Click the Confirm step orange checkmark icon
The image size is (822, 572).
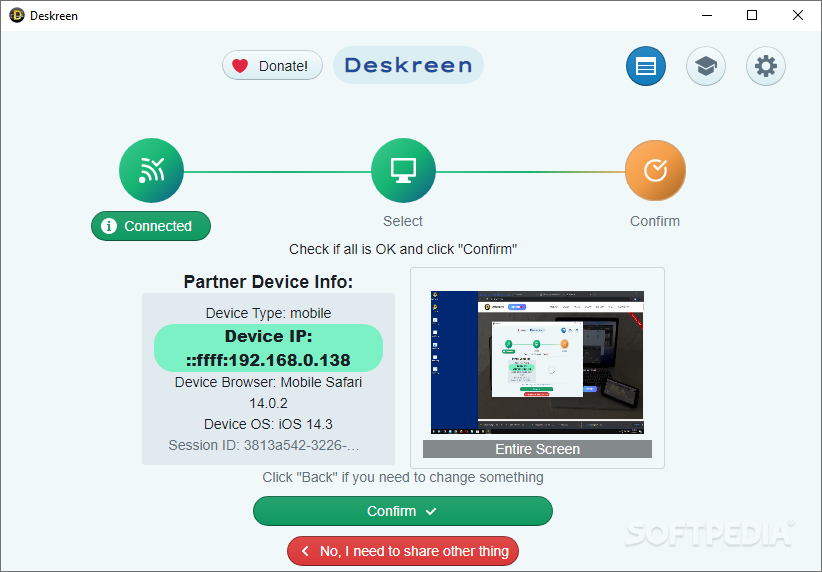coord(655,170)
